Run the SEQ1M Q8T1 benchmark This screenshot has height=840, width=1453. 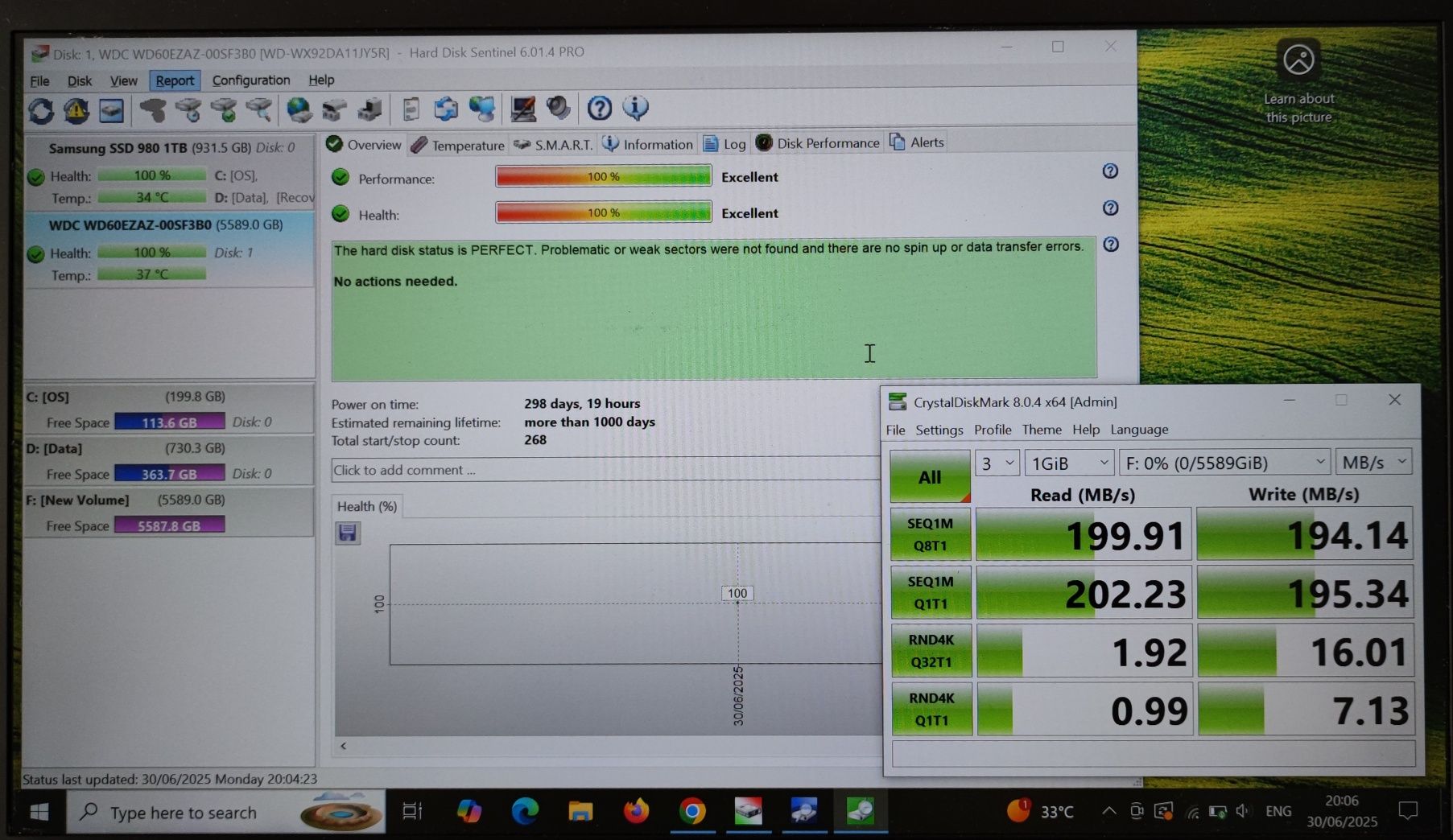(931, 534)
